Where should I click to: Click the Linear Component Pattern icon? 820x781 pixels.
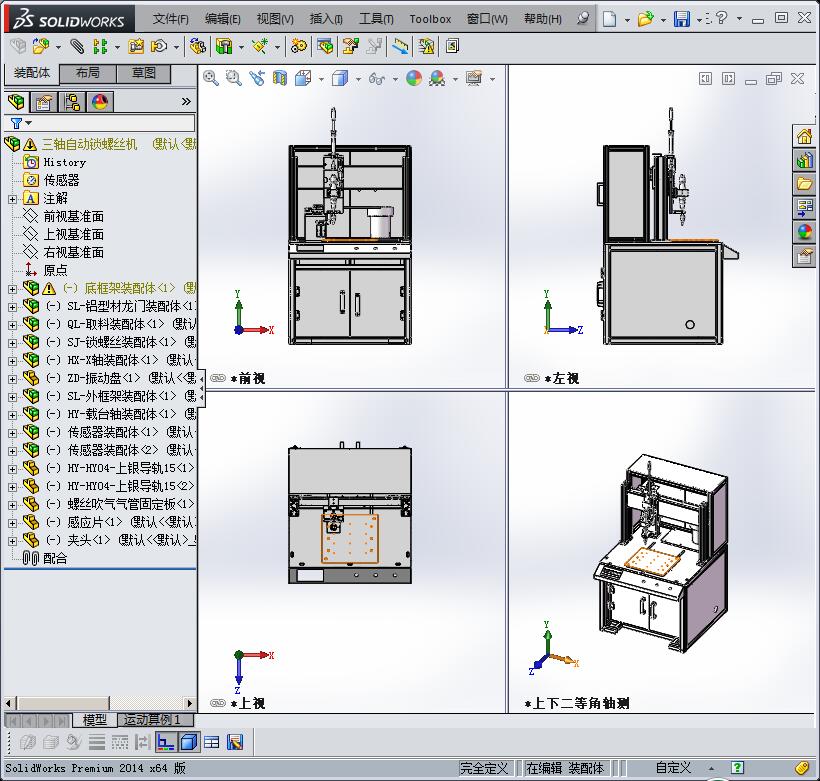(x=100, y=47)
